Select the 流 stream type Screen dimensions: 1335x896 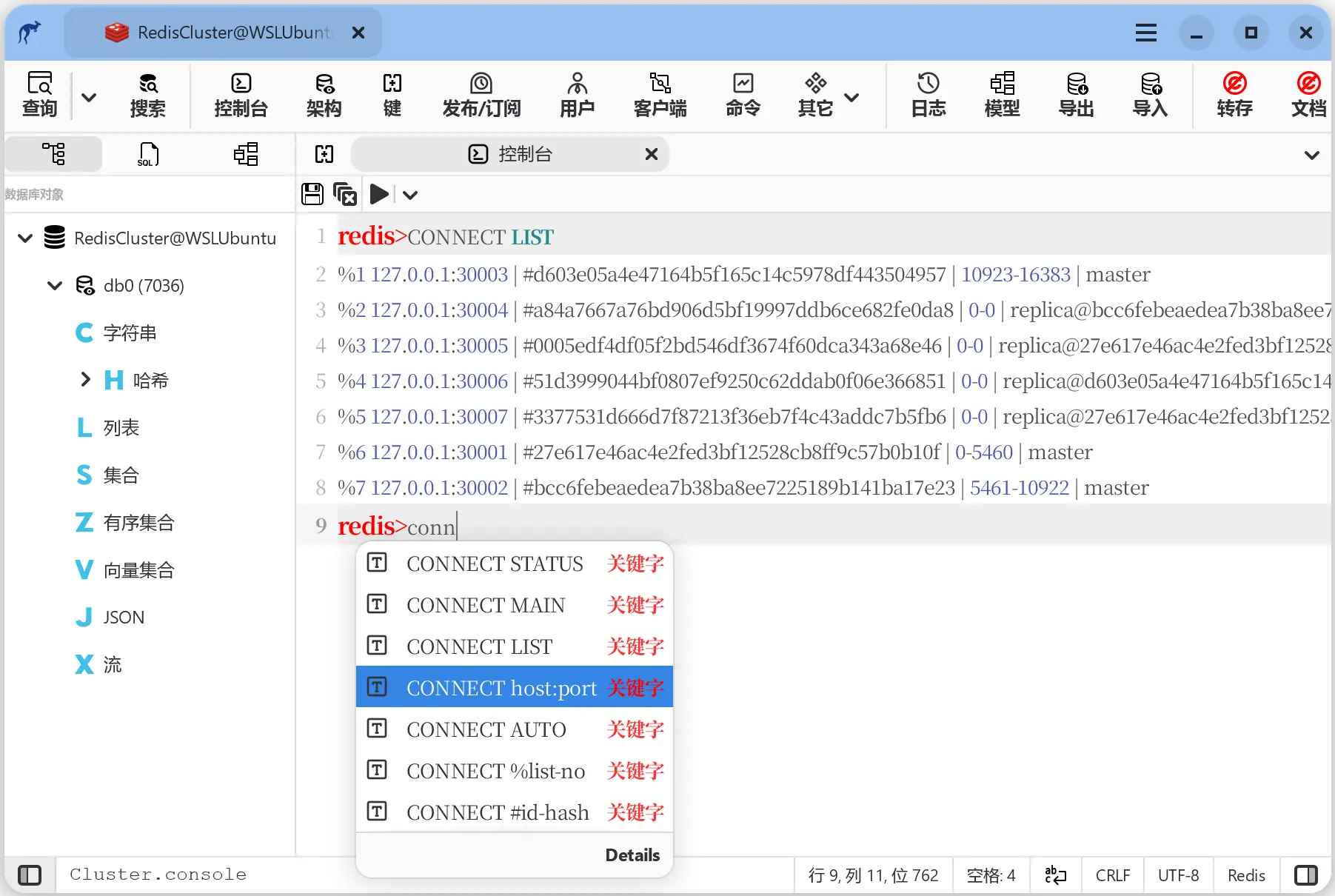pos(98,665)
